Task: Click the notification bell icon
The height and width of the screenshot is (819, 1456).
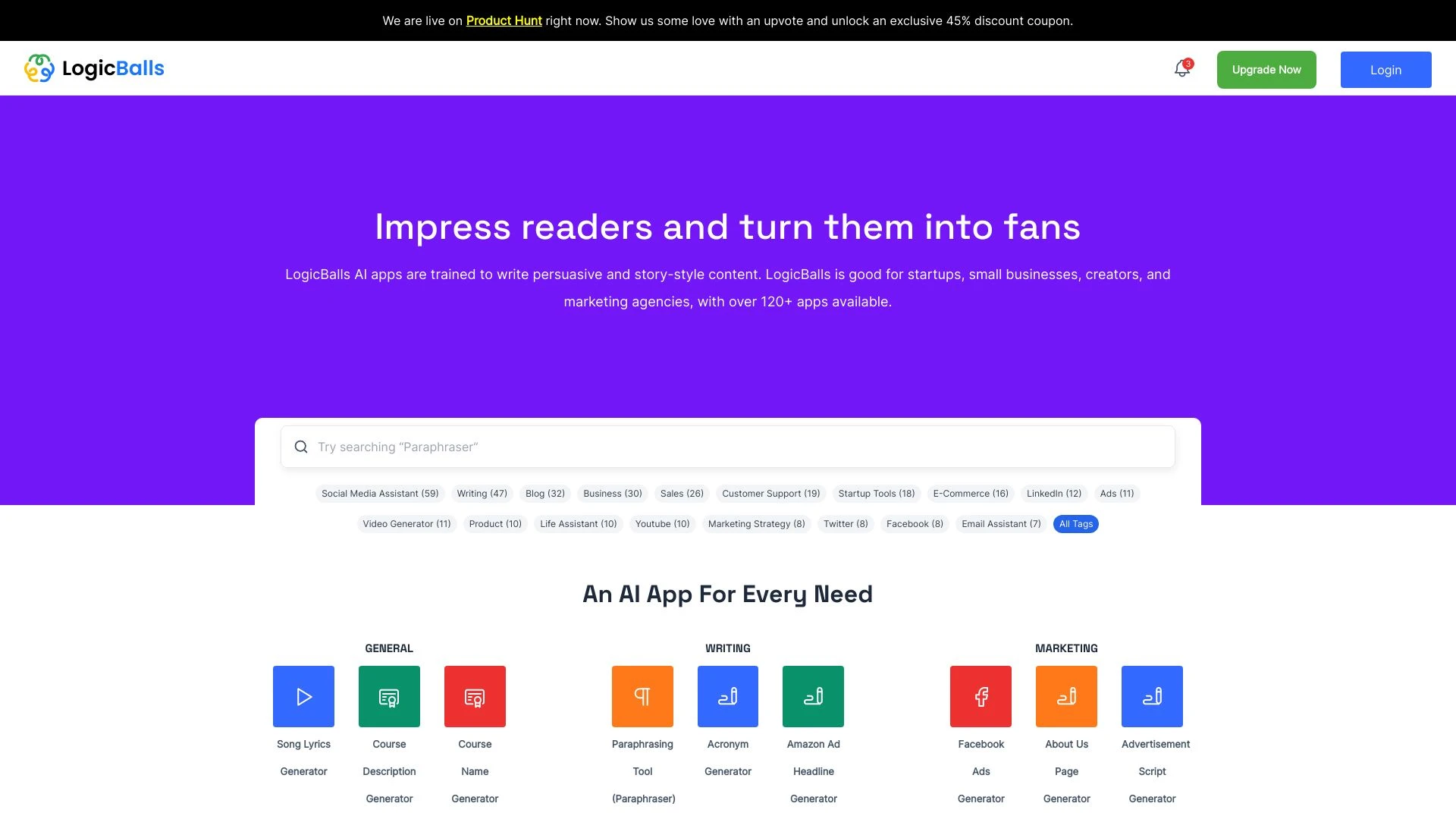Action: click(1183, 69)
